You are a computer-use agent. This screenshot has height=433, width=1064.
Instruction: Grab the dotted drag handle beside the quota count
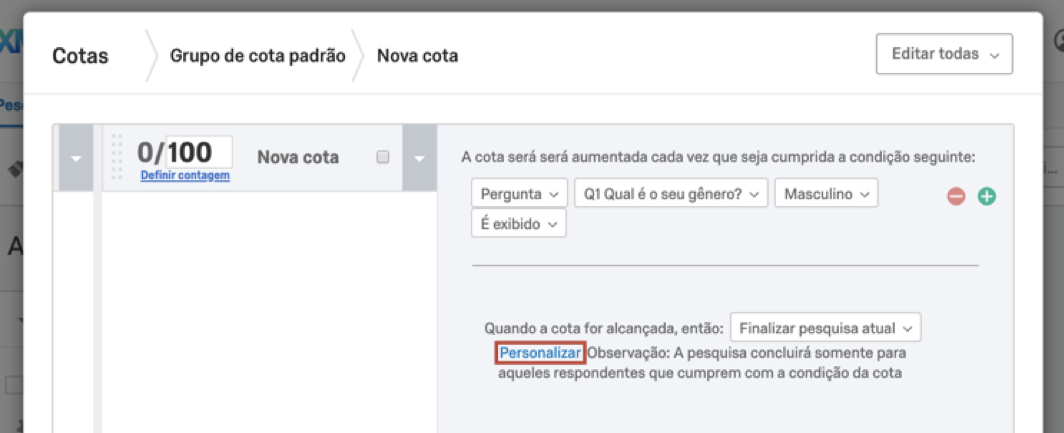[x=117, y=156]
